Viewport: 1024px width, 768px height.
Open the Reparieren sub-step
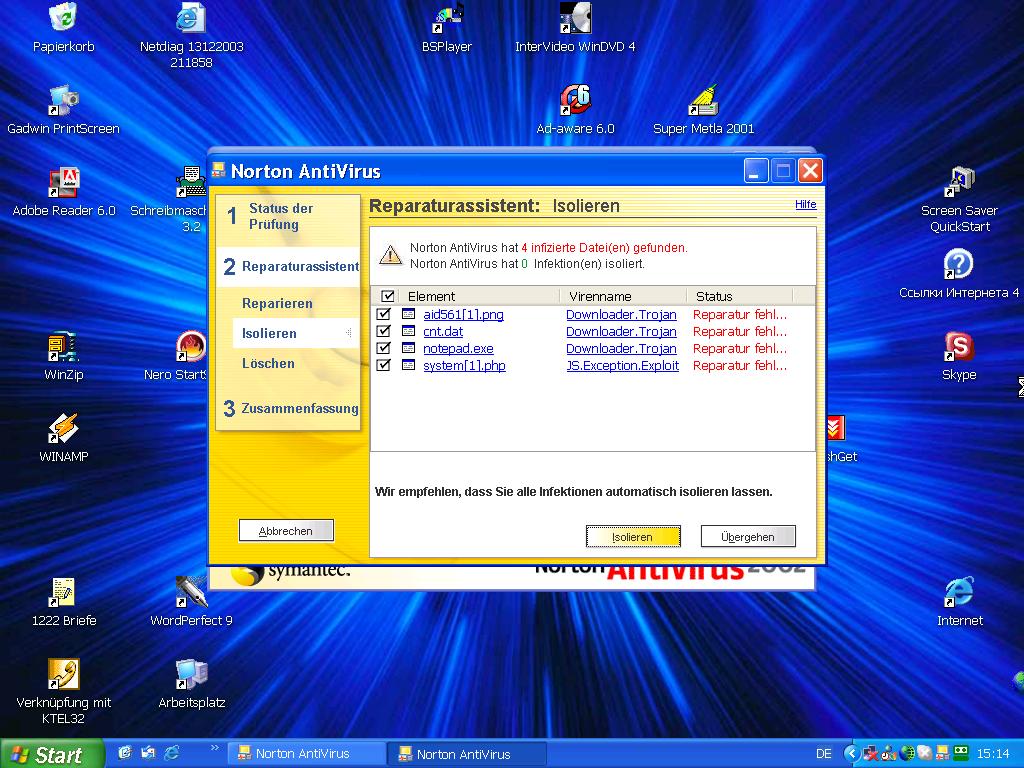(x=277, y=304)
